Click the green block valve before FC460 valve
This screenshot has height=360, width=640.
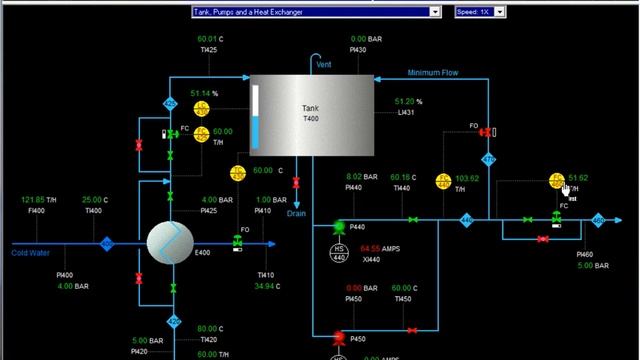[528, 220]
